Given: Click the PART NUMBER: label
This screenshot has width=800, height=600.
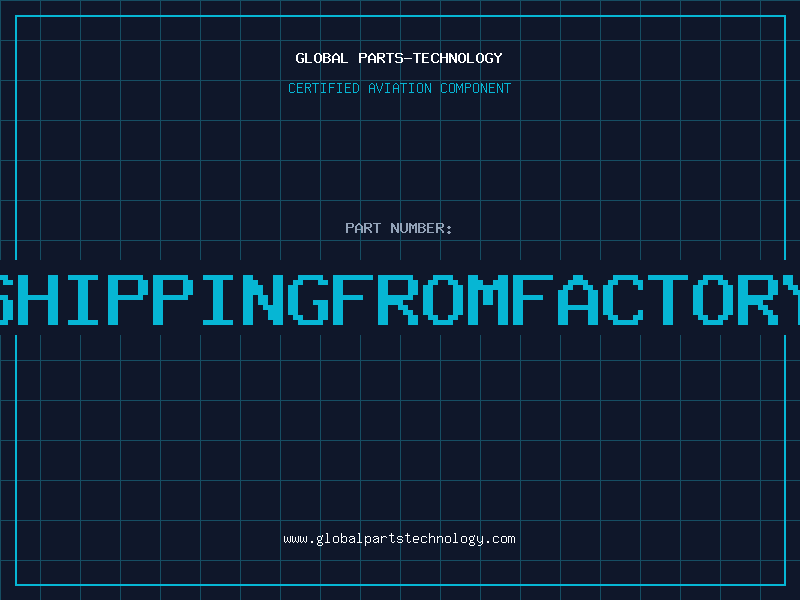Looking at the screenshot, I should [x=399, y=228].
